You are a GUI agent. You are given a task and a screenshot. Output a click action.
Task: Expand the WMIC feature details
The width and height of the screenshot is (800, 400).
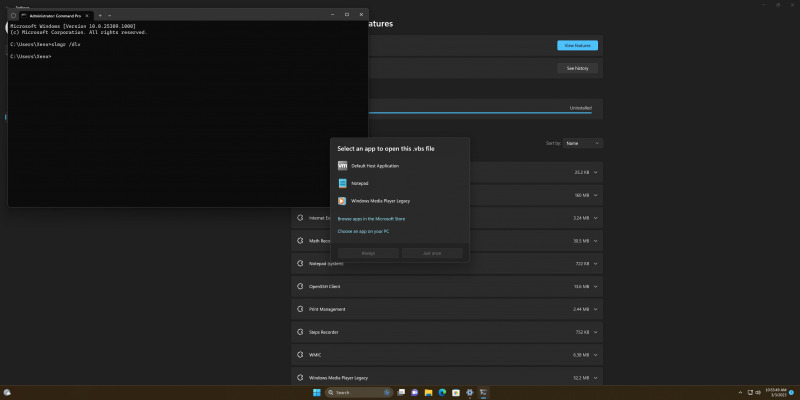click(596, 355)
